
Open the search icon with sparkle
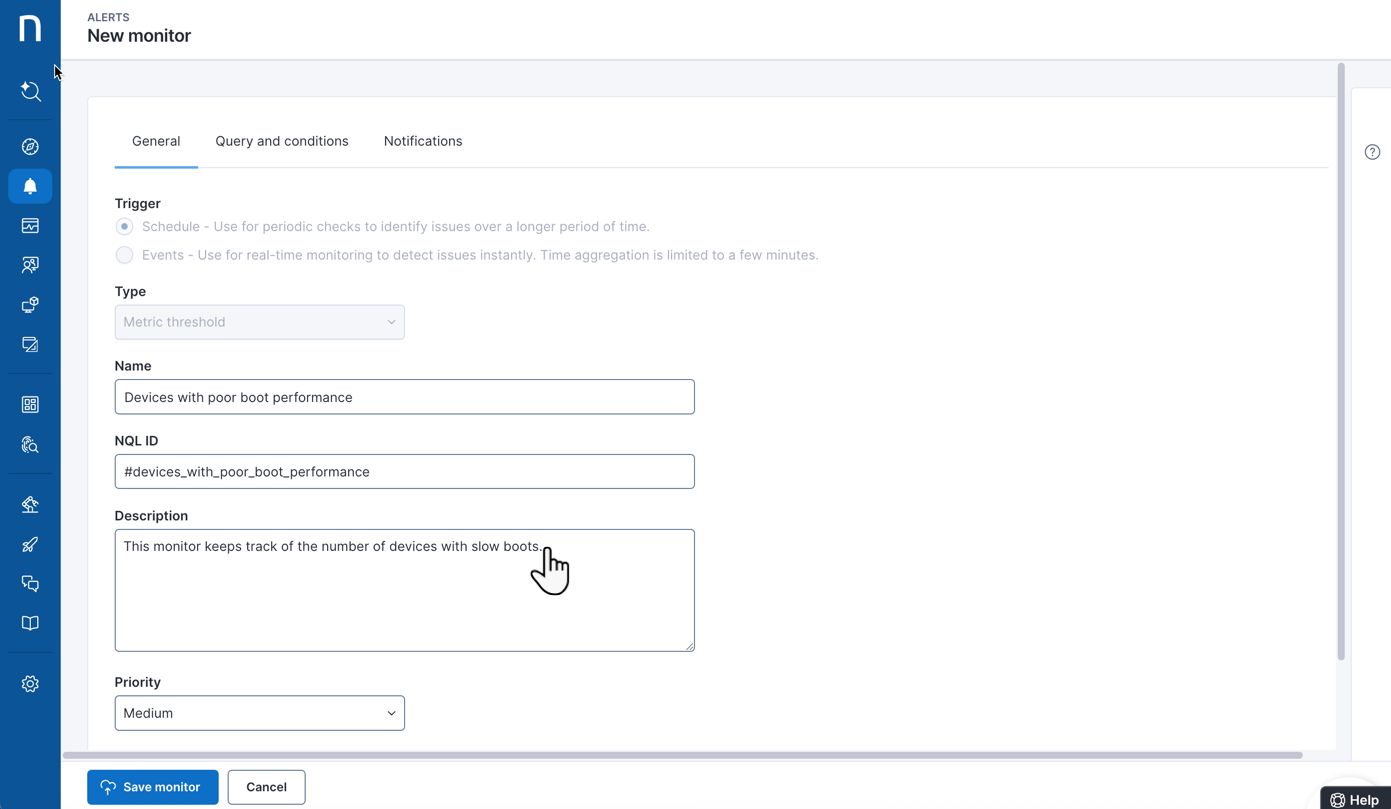tap(30, 92)
